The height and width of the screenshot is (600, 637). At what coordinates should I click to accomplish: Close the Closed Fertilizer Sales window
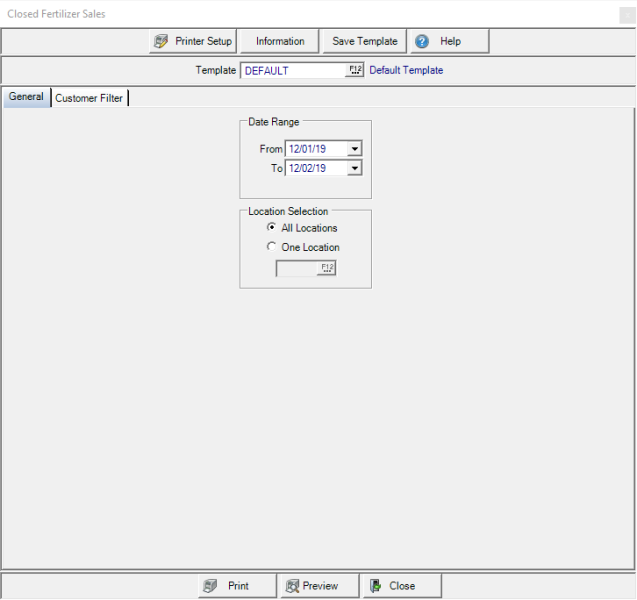click(626, 14)
